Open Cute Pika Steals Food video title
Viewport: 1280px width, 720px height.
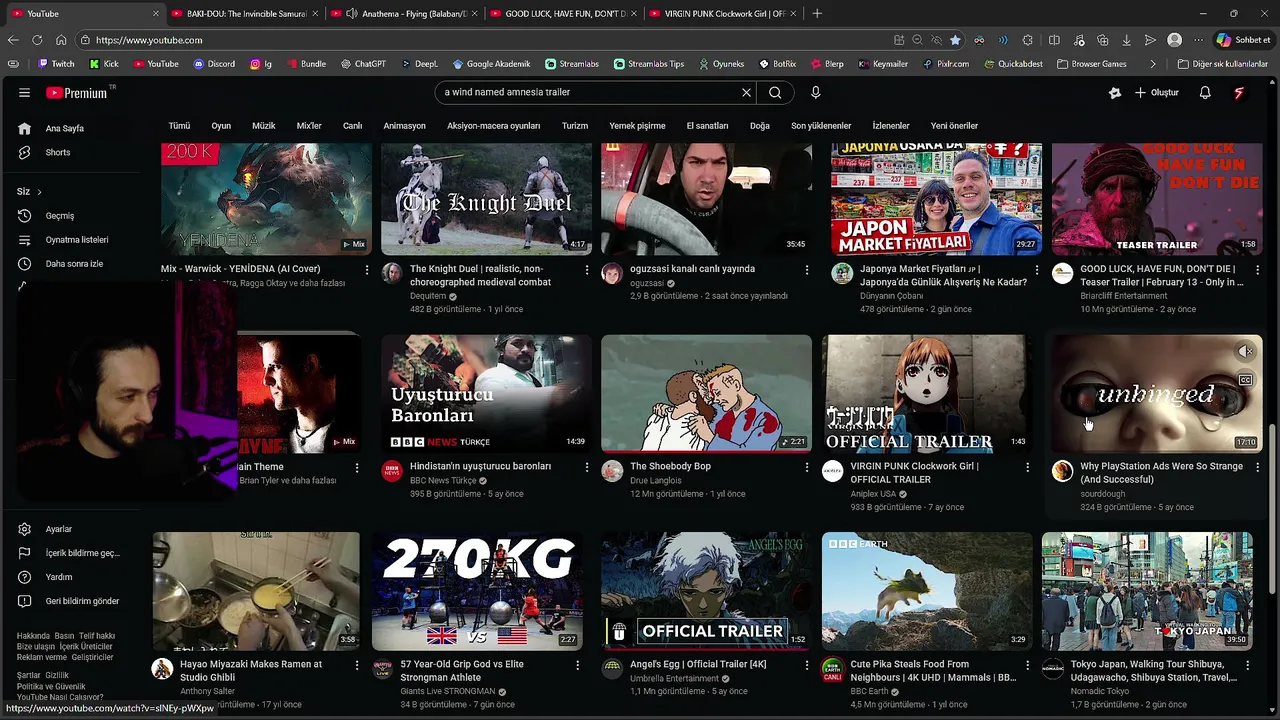(x=933, y=671)
